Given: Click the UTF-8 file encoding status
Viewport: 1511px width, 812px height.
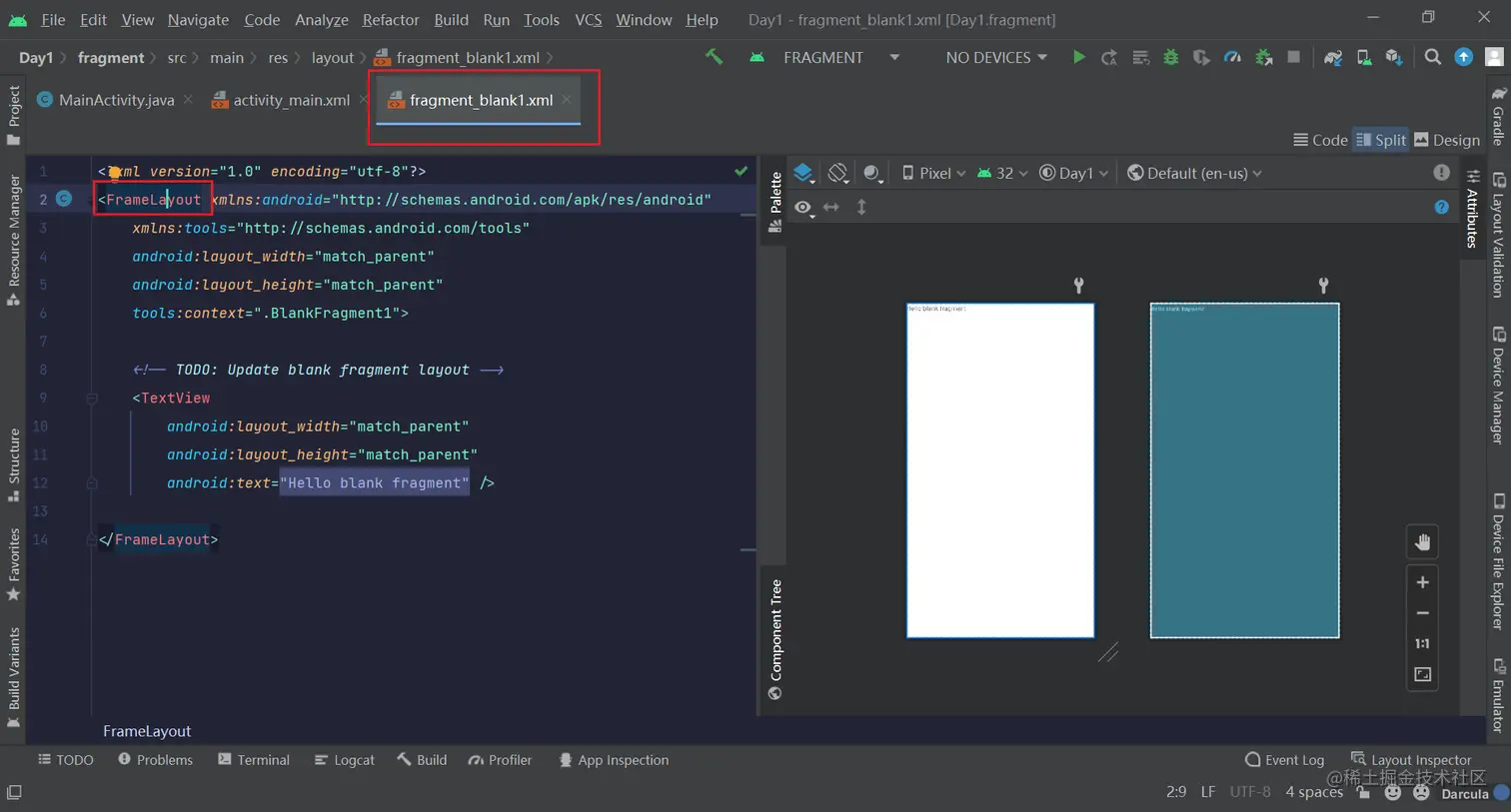Looking at the screenshot, I should pyautogui.click(x=1250, y=792).
